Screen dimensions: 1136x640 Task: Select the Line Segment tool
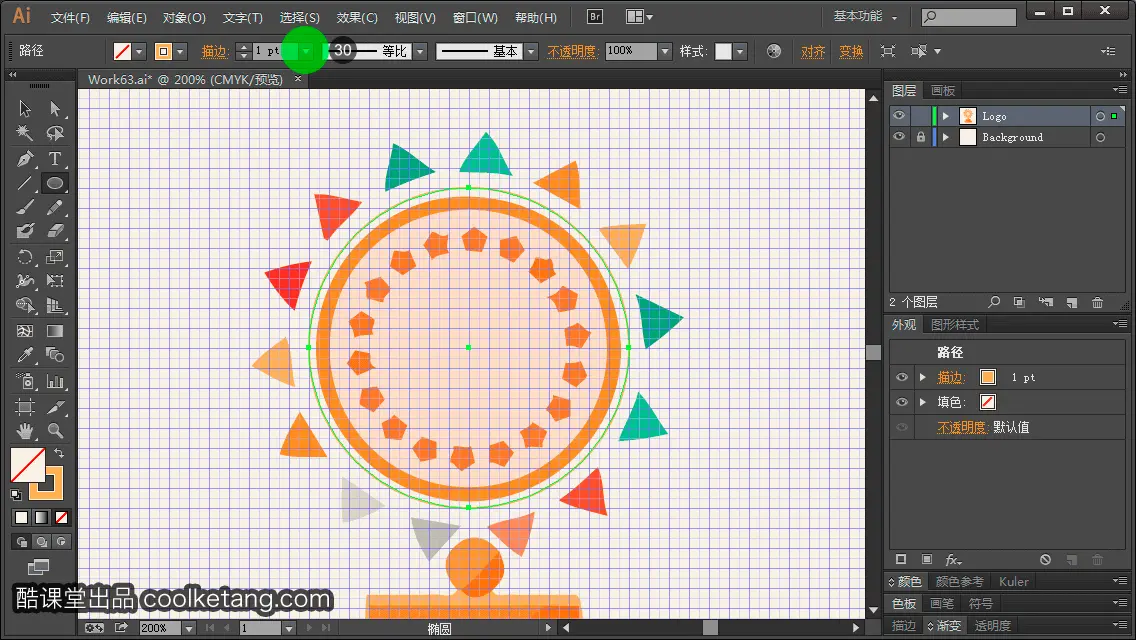[25, 183]
